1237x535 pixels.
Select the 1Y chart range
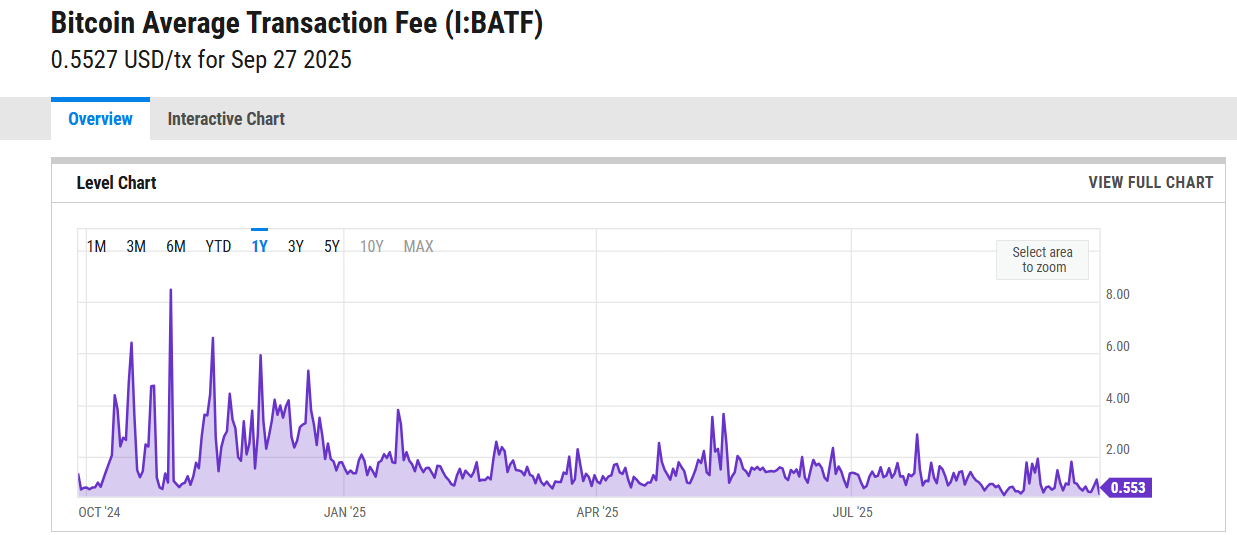(x=259, y=246)
